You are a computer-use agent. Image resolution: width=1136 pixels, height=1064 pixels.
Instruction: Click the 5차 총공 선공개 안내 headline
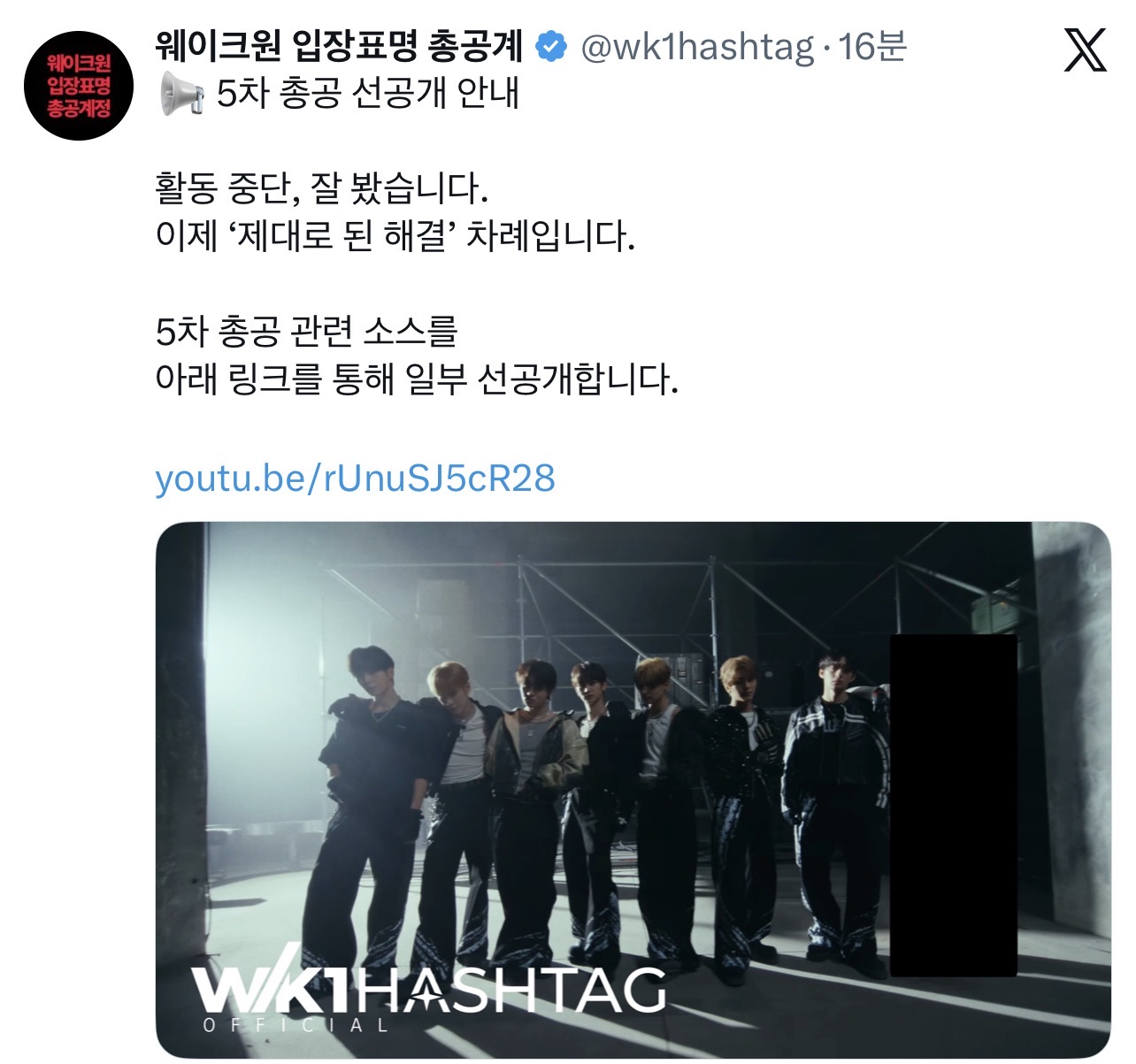click(x=367, y=94)
